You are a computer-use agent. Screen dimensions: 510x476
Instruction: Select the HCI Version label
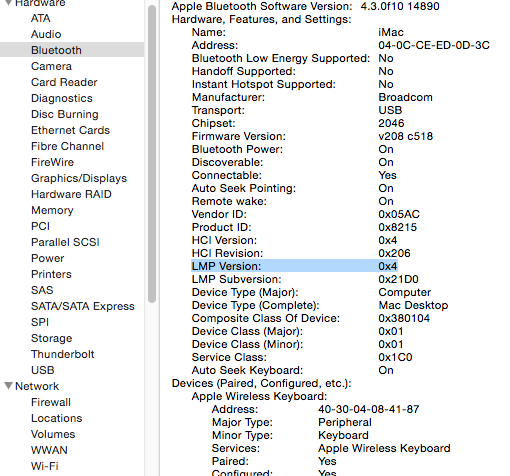pos(224,240)
